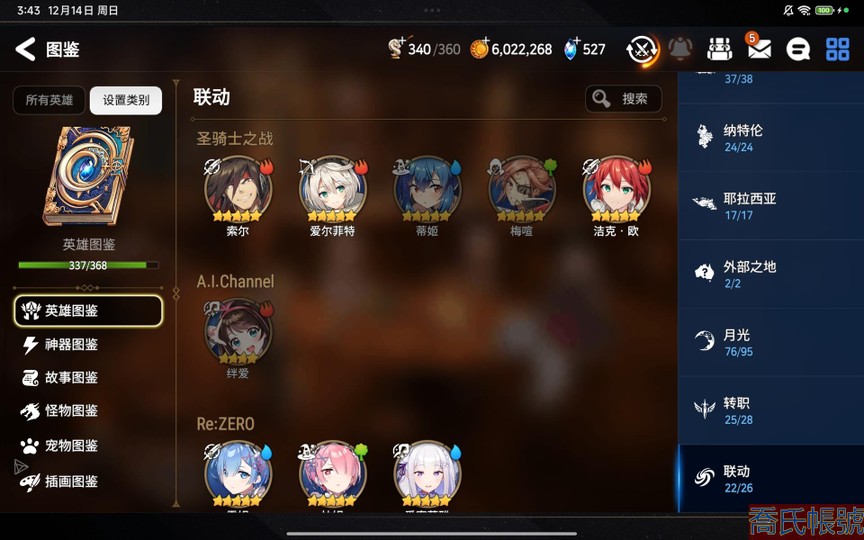
Task: Click the 337/368 hero collection progress bar
Action: 88,265
